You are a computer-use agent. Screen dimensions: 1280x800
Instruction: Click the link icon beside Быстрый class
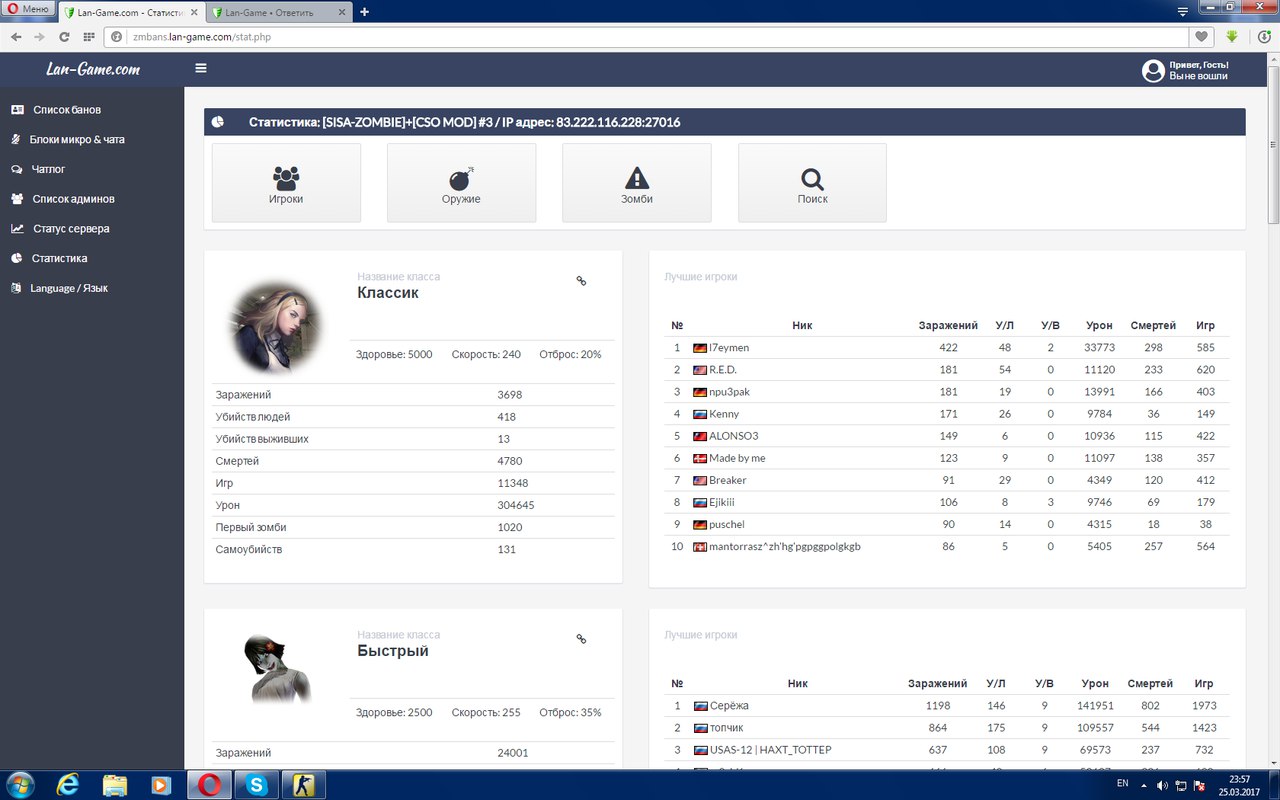pyautogui.click(x=581, y=639)
